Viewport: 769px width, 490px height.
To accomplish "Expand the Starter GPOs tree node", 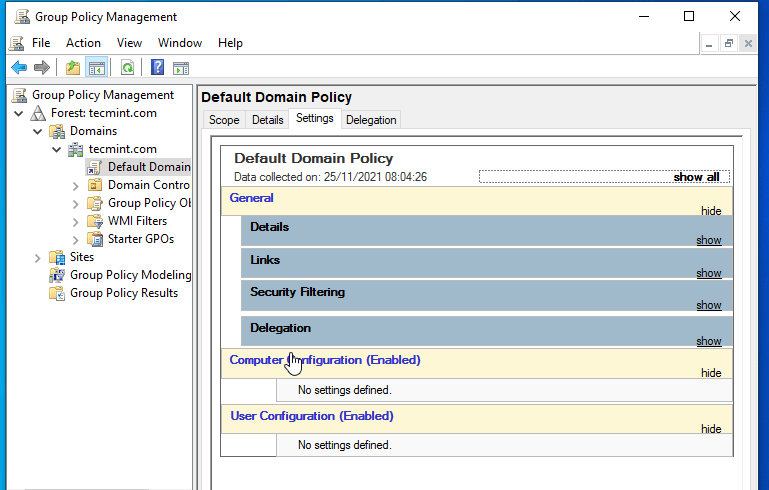I will click(x=76, y=239).
